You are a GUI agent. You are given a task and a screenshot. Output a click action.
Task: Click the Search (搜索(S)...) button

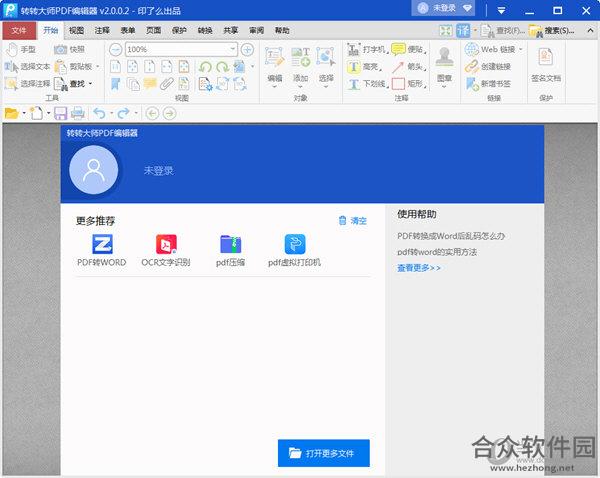[552, 30]
